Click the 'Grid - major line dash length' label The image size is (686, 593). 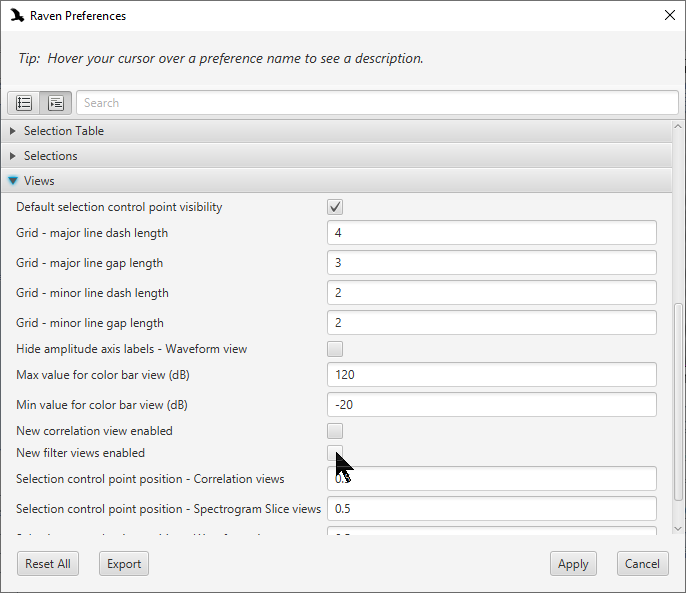point(92,233)
